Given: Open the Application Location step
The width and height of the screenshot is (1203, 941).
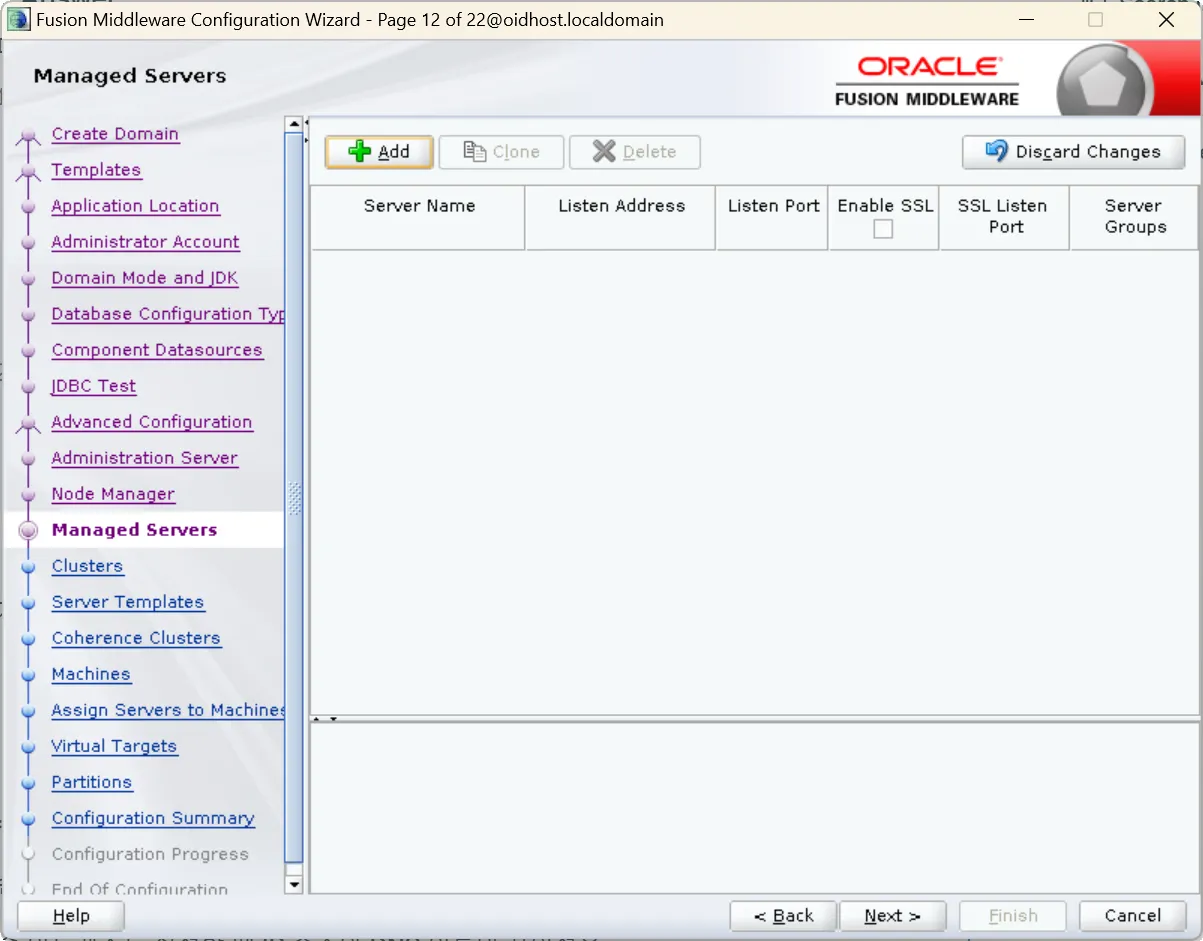Looking at the screenshot, I should pos(135,206).
